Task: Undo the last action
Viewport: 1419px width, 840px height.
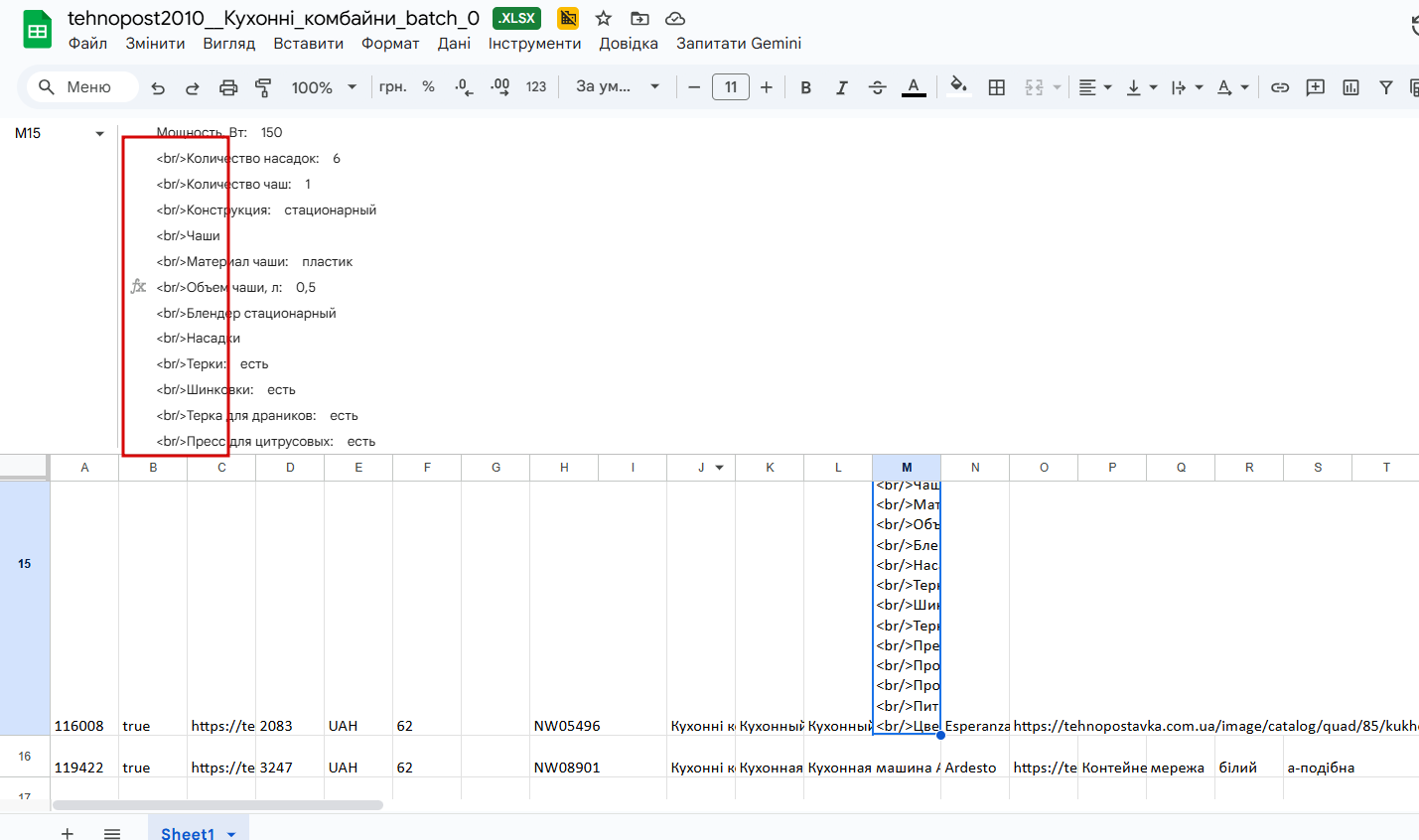Action: coord(158,87)
